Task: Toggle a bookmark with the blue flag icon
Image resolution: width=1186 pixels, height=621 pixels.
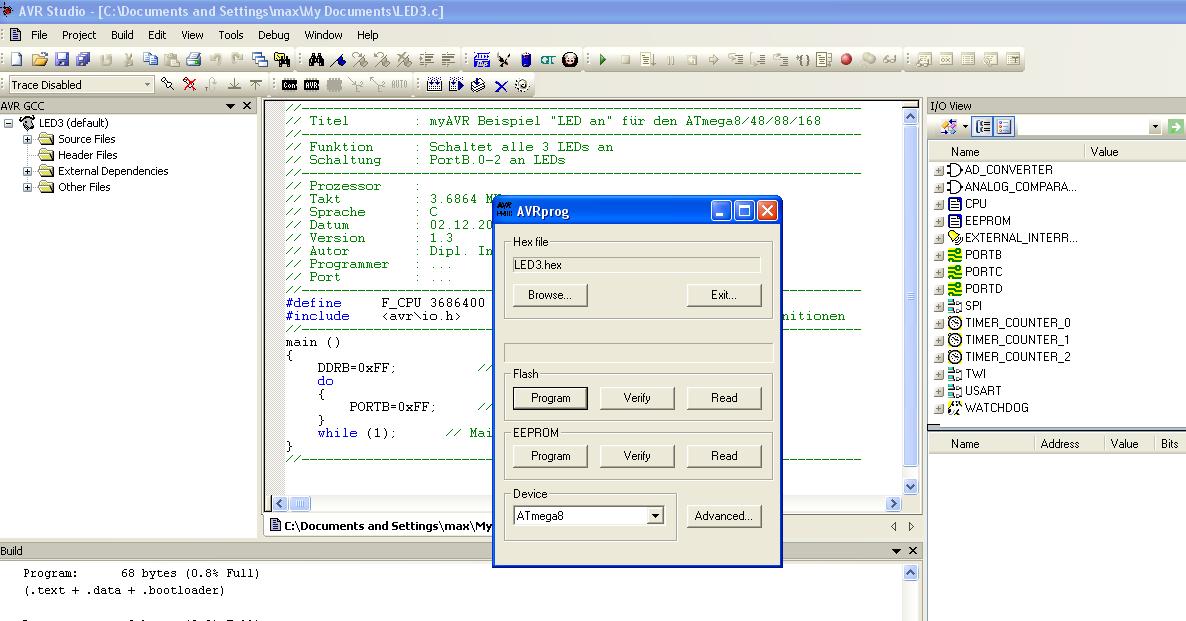Action: click(x=338, y=59)
